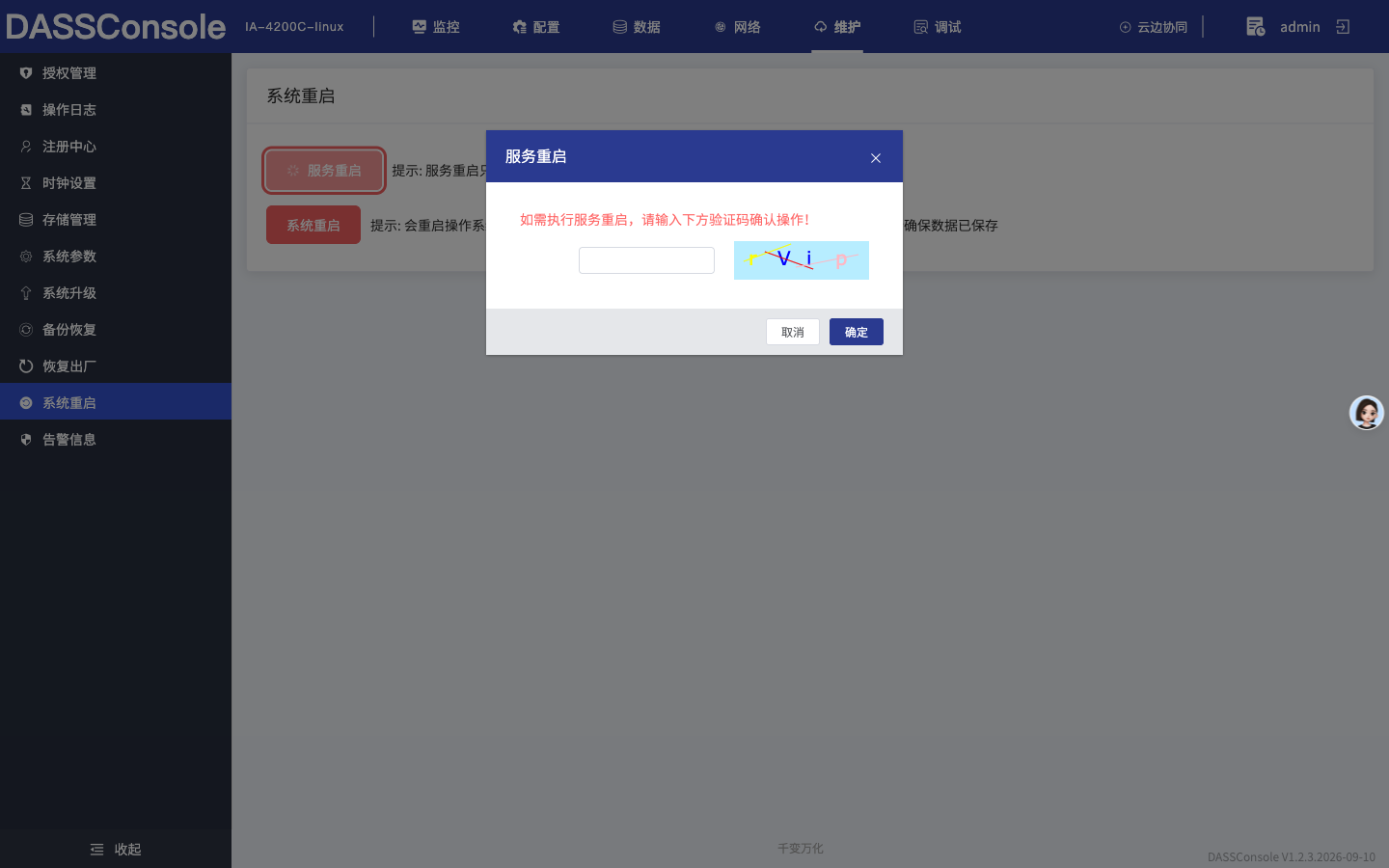This screenshot has height=868, width=1389.
Task: Select 系统重启 in the sidebar
Action: [x=116, y=403]
